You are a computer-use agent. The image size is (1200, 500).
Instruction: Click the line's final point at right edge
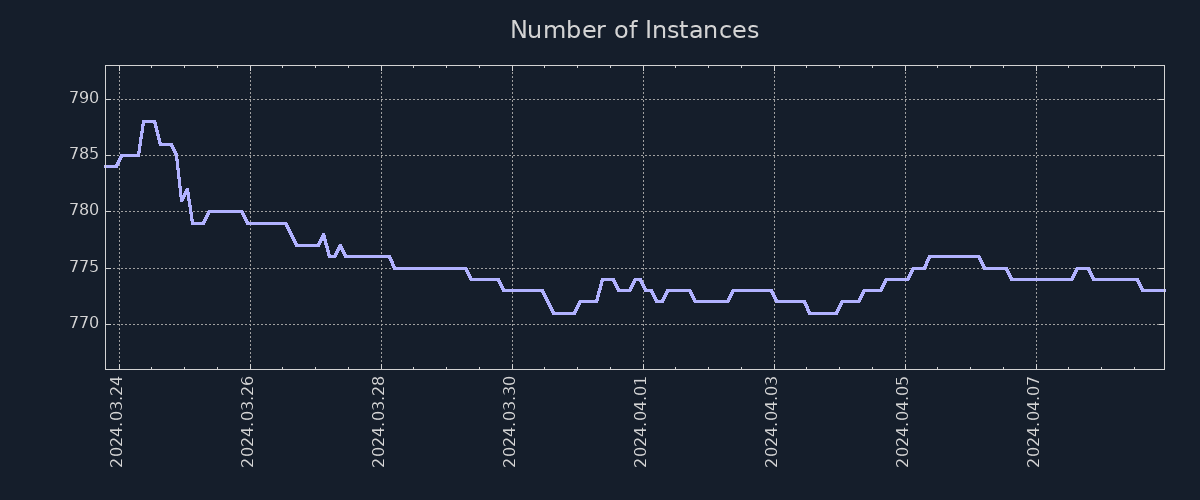click(1163, 290)
